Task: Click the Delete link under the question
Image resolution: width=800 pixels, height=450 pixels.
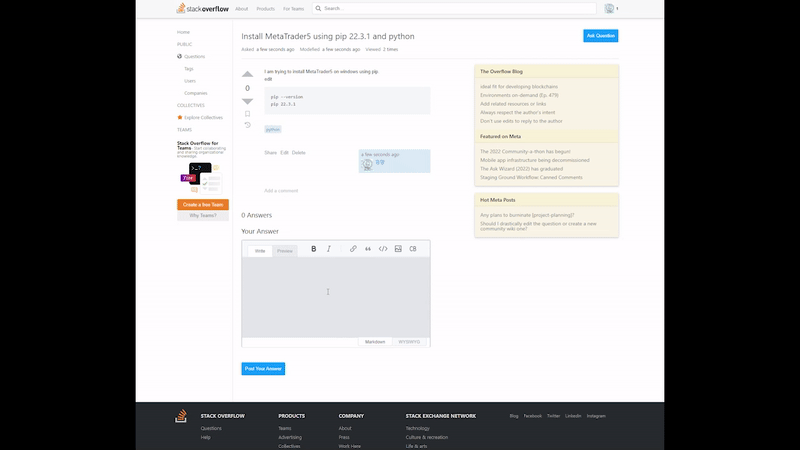Action: pyautogui.click(x=298, y=153)
